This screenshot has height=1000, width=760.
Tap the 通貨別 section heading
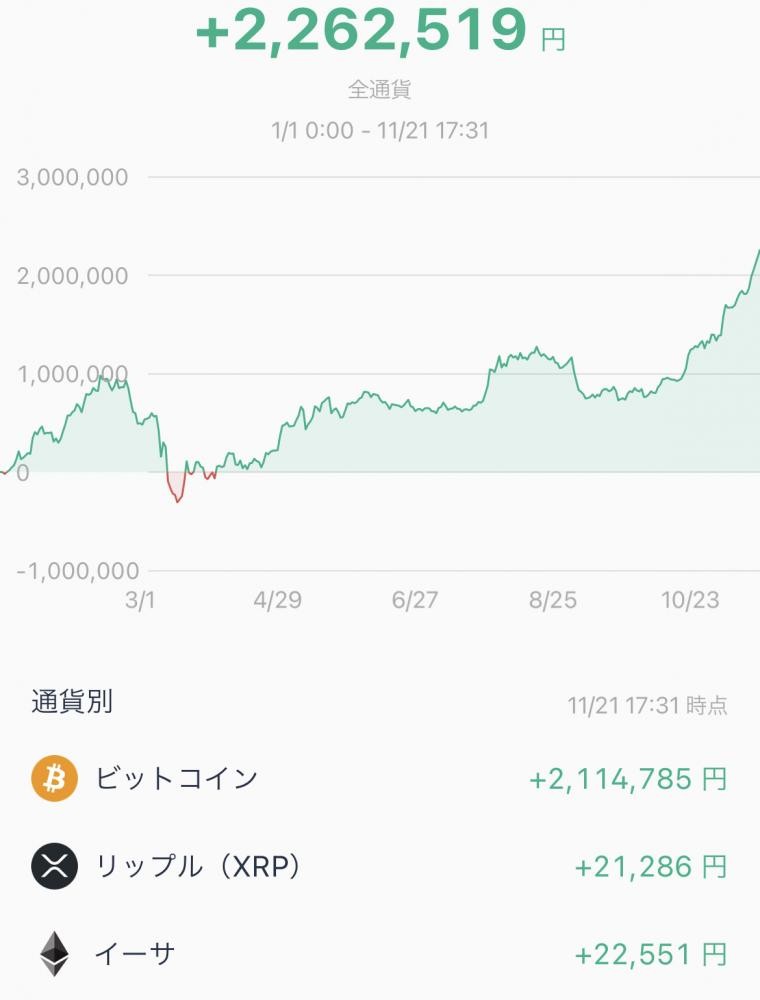pyautogui.click(x=72, y=702)
